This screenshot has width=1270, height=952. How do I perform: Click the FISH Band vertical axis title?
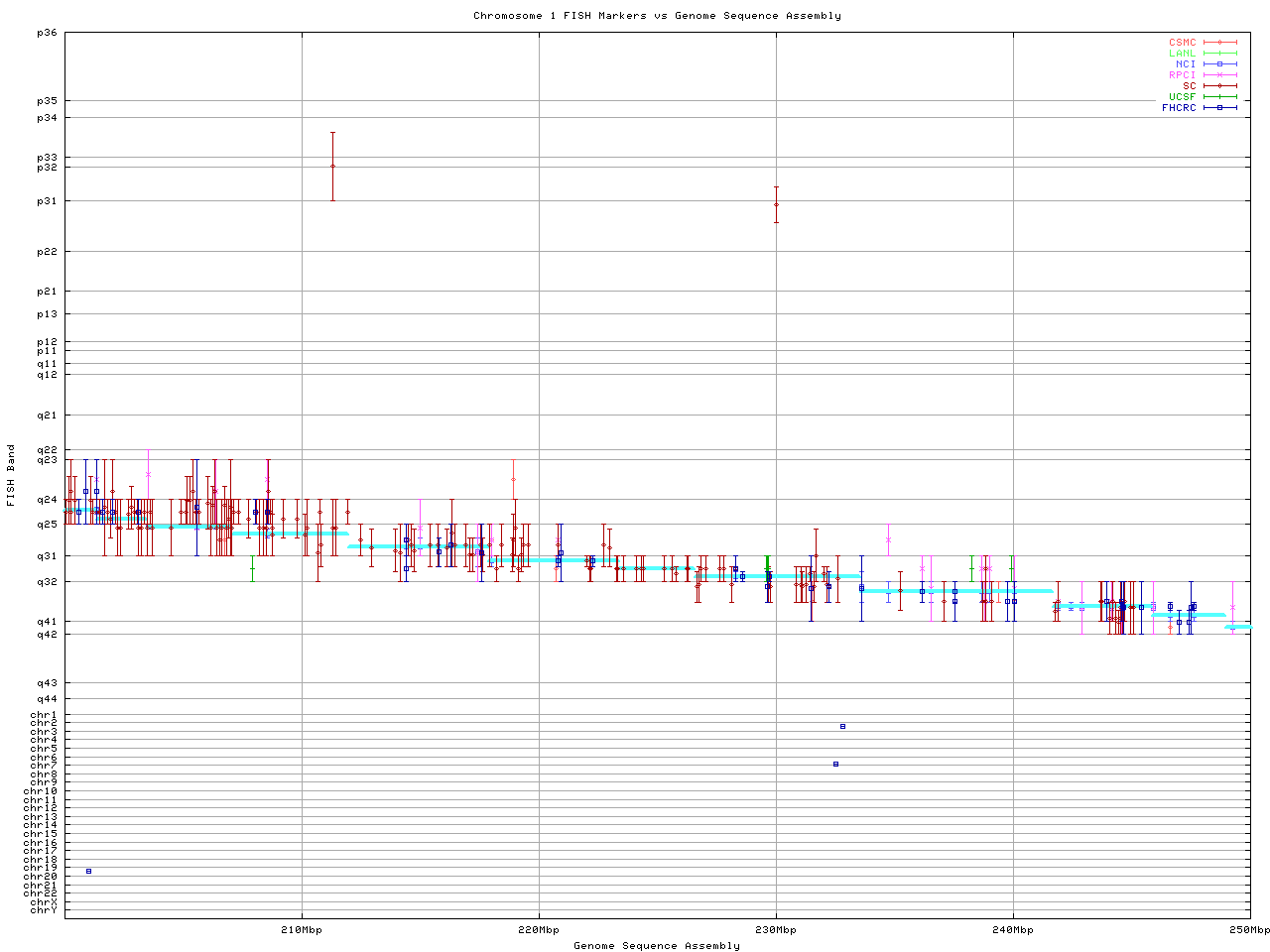coord(12,474)
